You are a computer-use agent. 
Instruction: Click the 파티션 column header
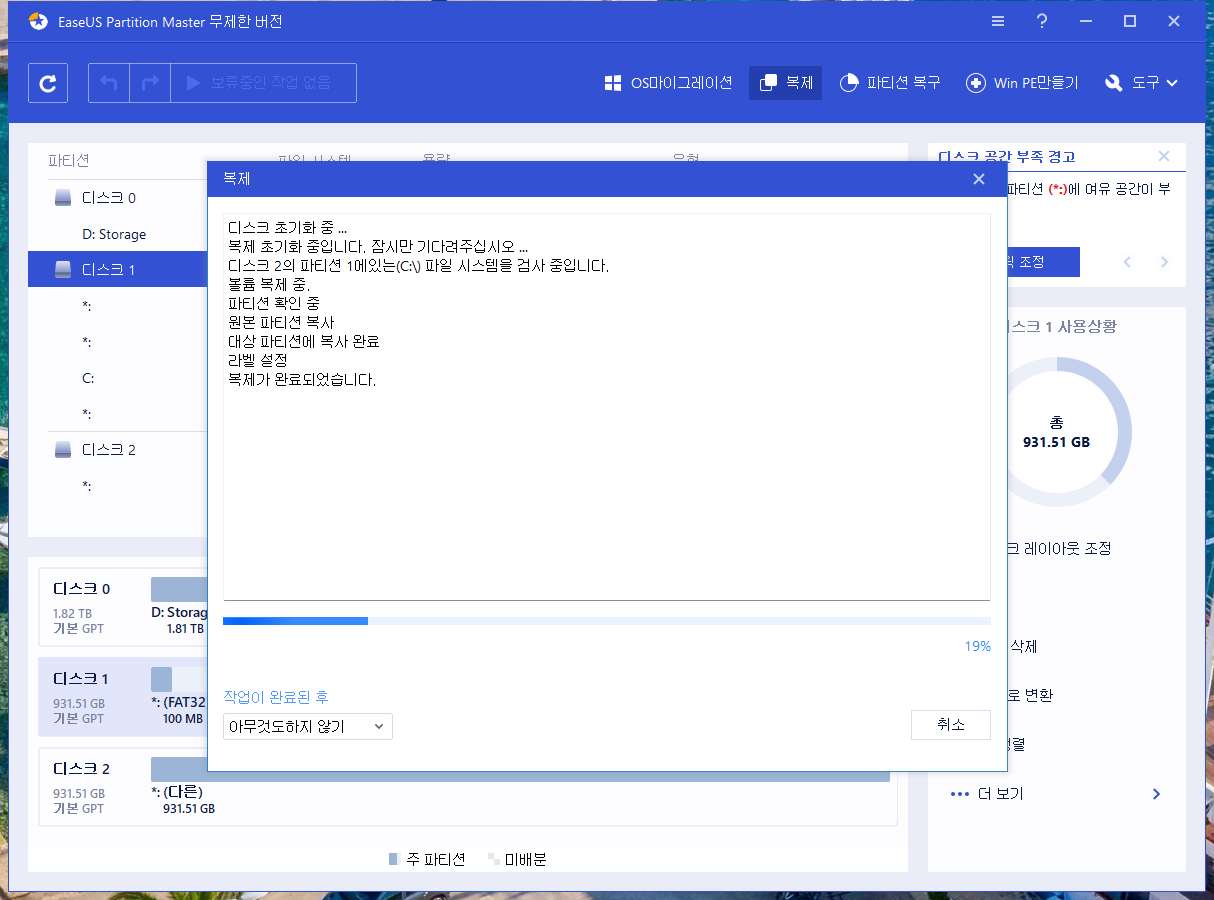pyautogui.click(x=69, y=160)
